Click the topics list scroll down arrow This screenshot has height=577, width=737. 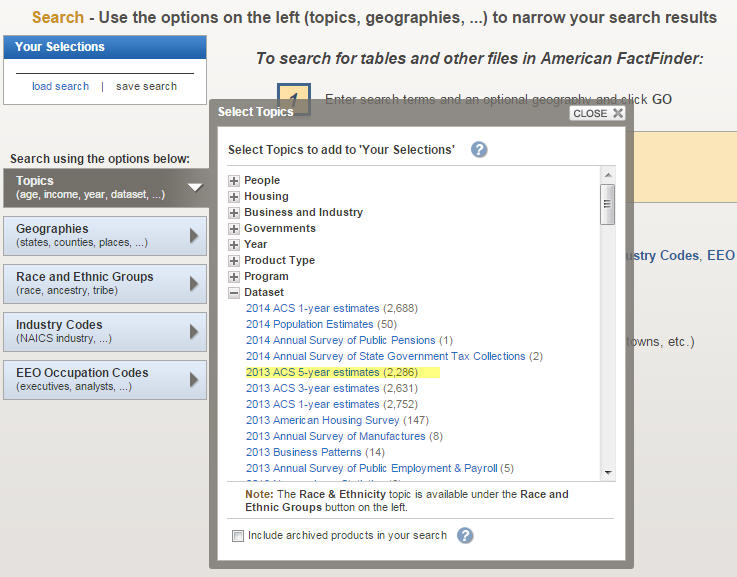(x=608, y=472)
